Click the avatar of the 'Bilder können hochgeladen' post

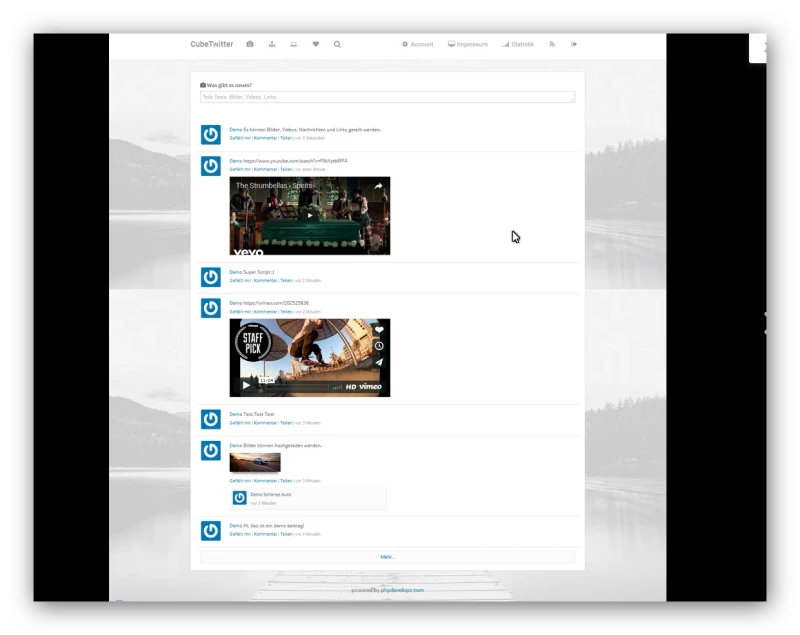211,450
